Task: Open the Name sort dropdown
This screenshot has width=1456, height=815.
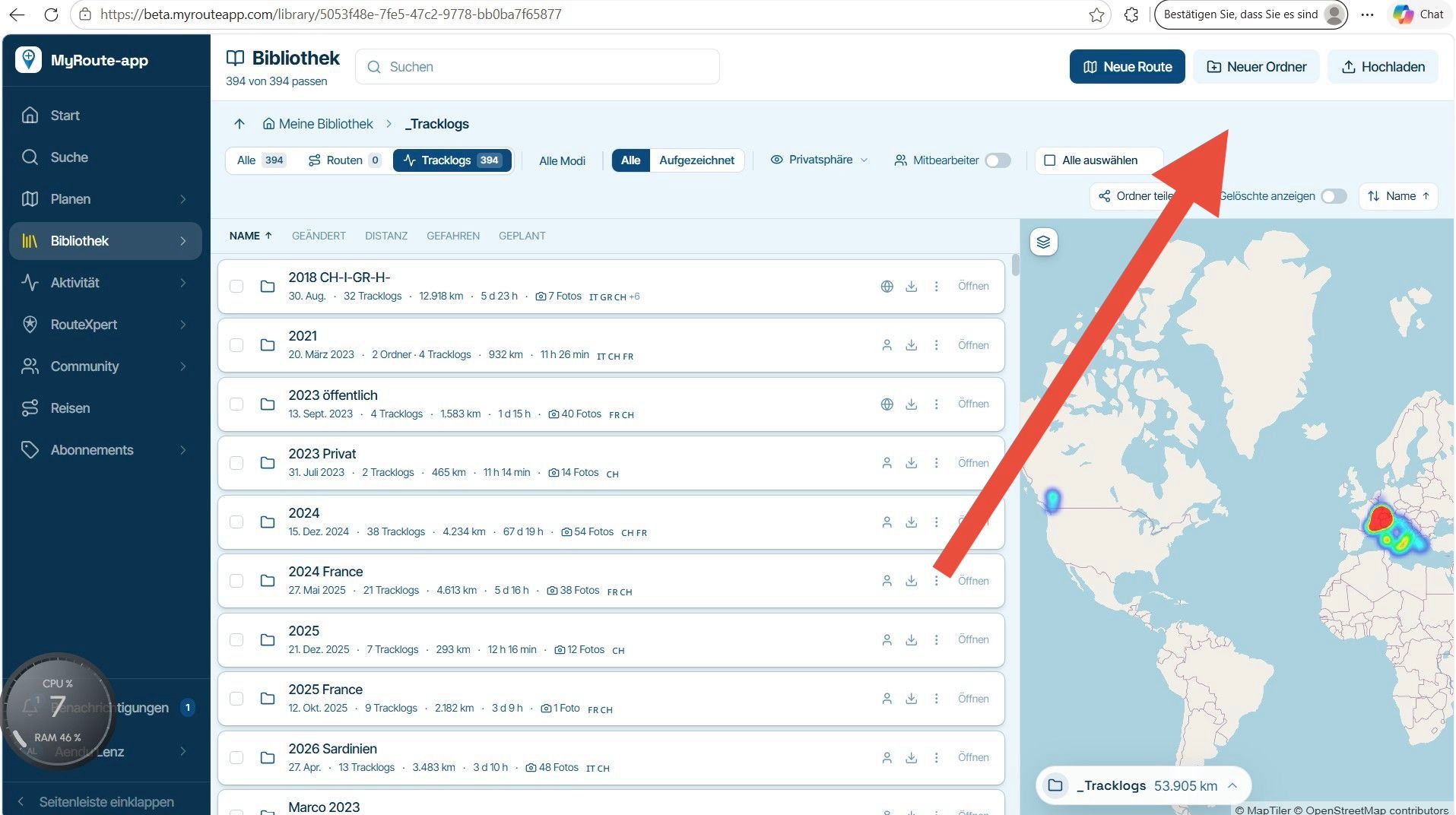Action: click(1398, 196)
